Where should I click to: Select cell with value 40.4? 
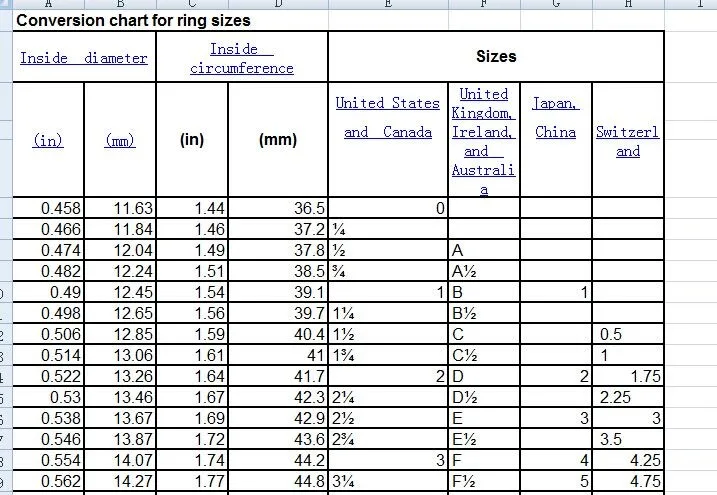278,334
